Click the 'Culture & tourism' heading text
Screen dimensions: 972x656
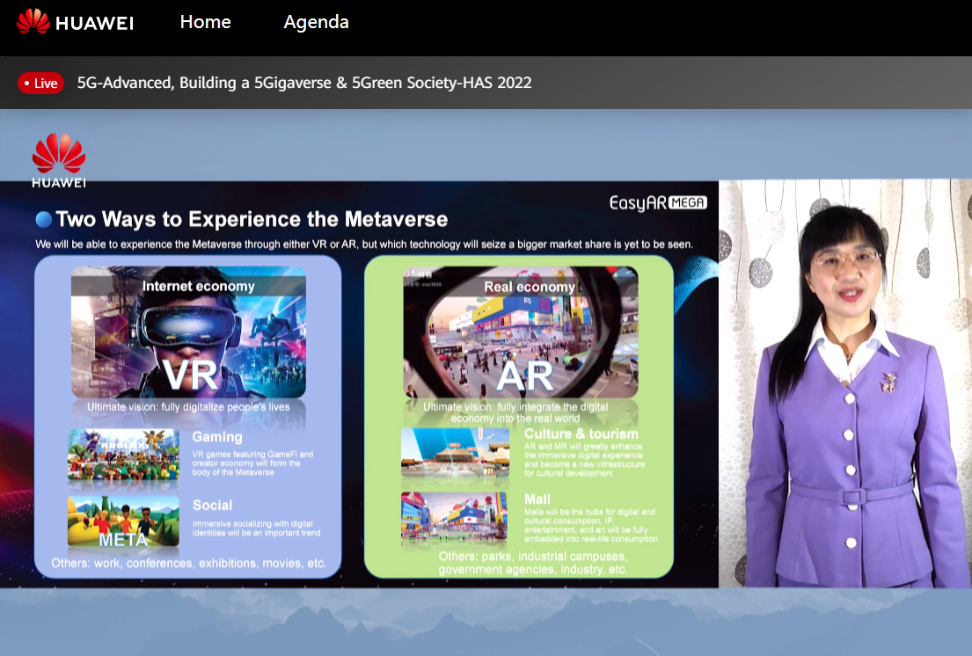coord(581,434)
